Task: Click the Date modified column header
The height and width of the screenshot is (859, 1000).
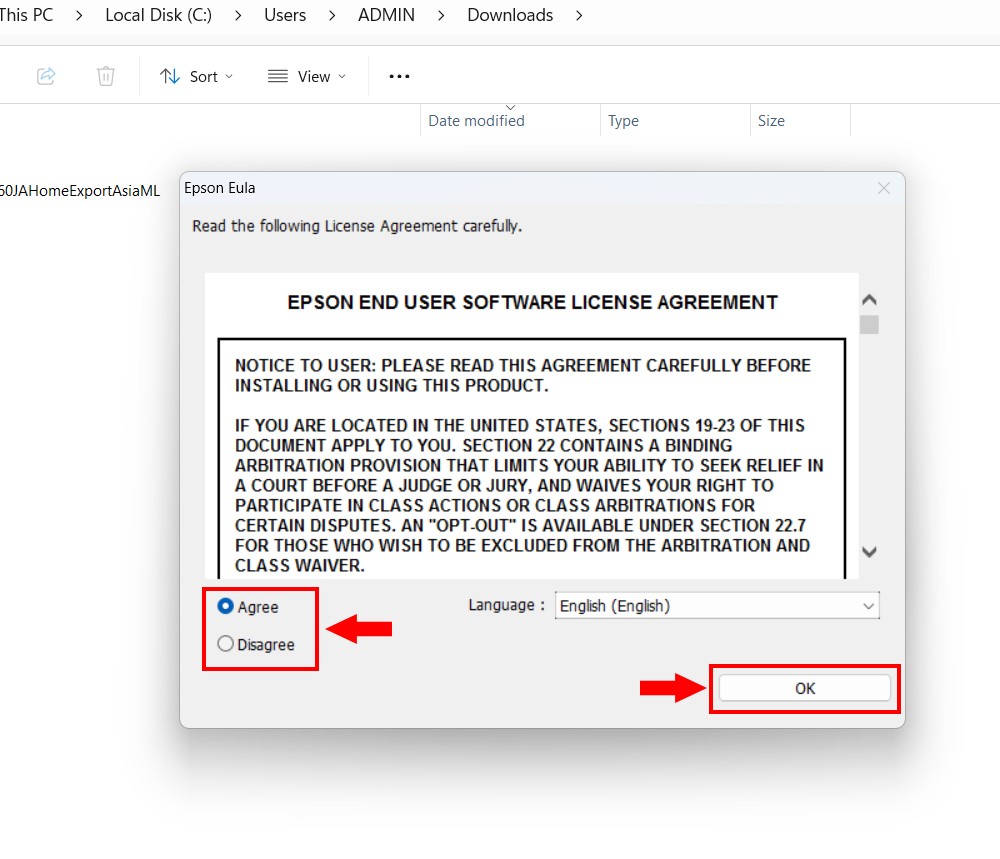Action: 510,121
